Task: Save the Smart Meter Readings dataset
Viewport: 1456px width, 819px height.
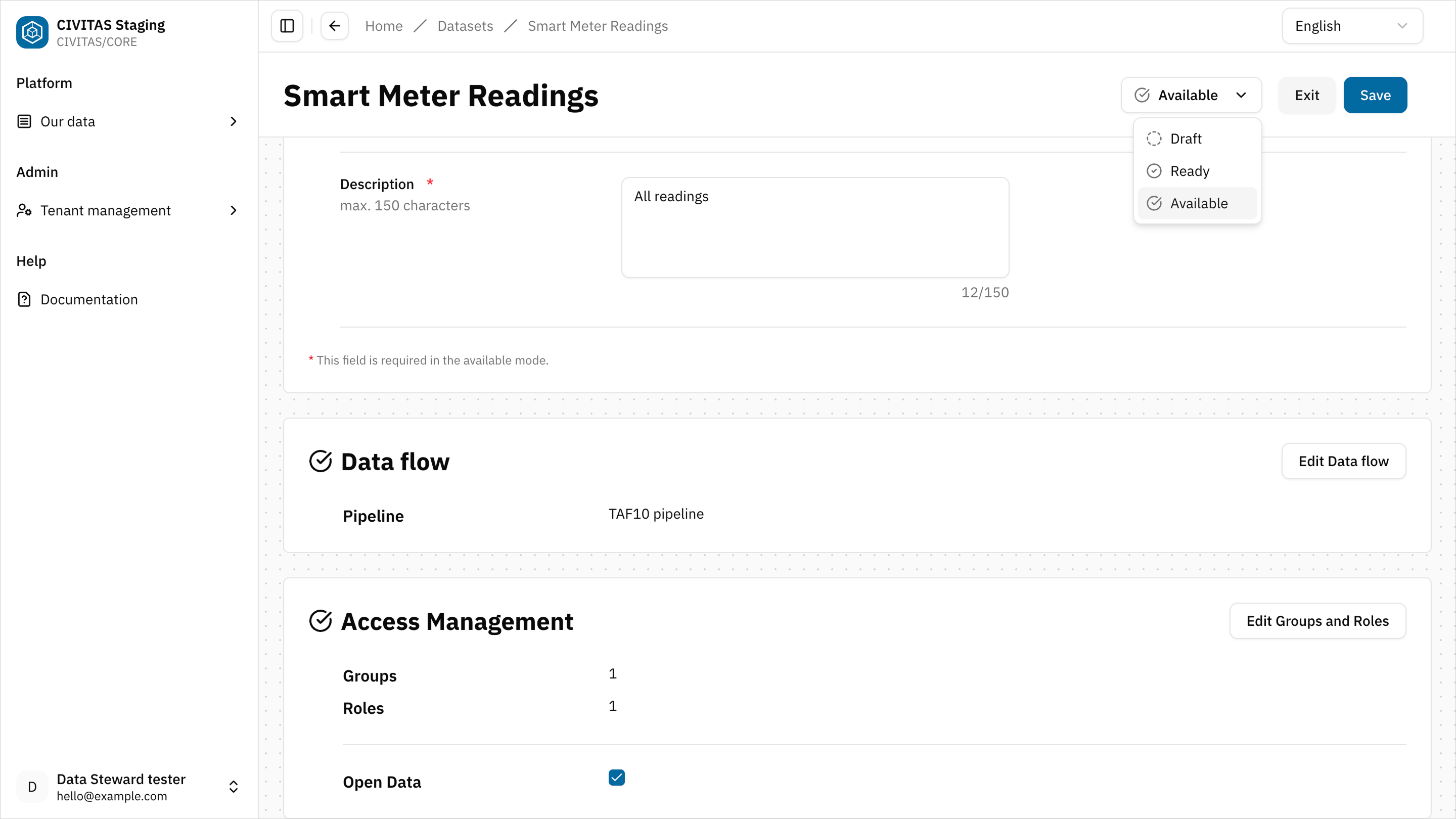Action: pos(1375,95)
